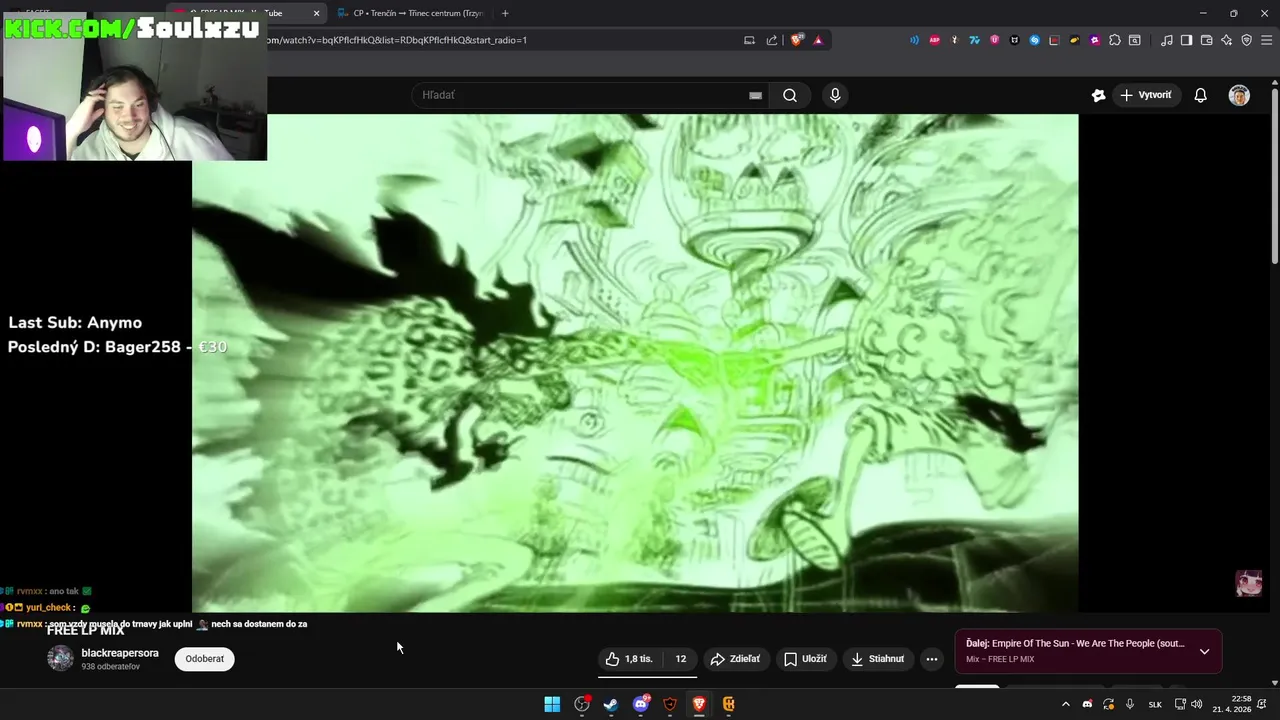Open a new browser tab

tap(505, 13)
